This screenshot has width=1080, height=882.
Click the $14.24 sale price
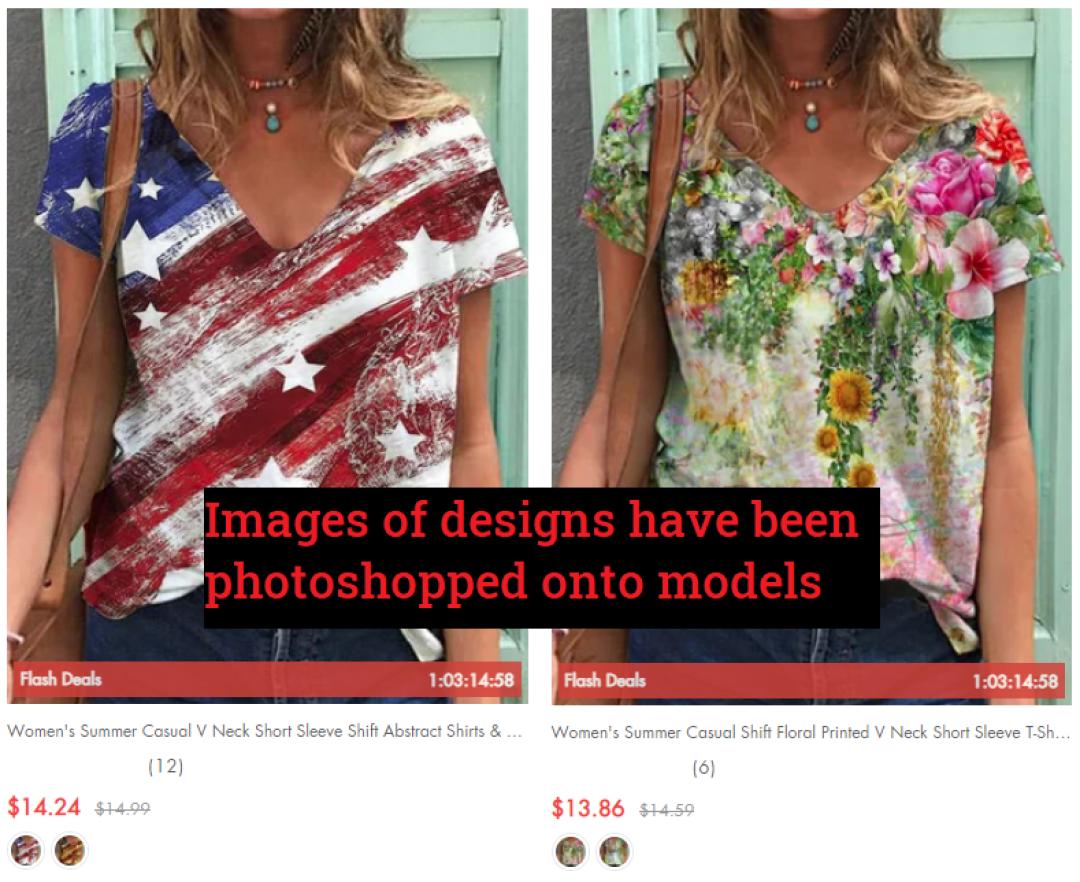point(44,806)
